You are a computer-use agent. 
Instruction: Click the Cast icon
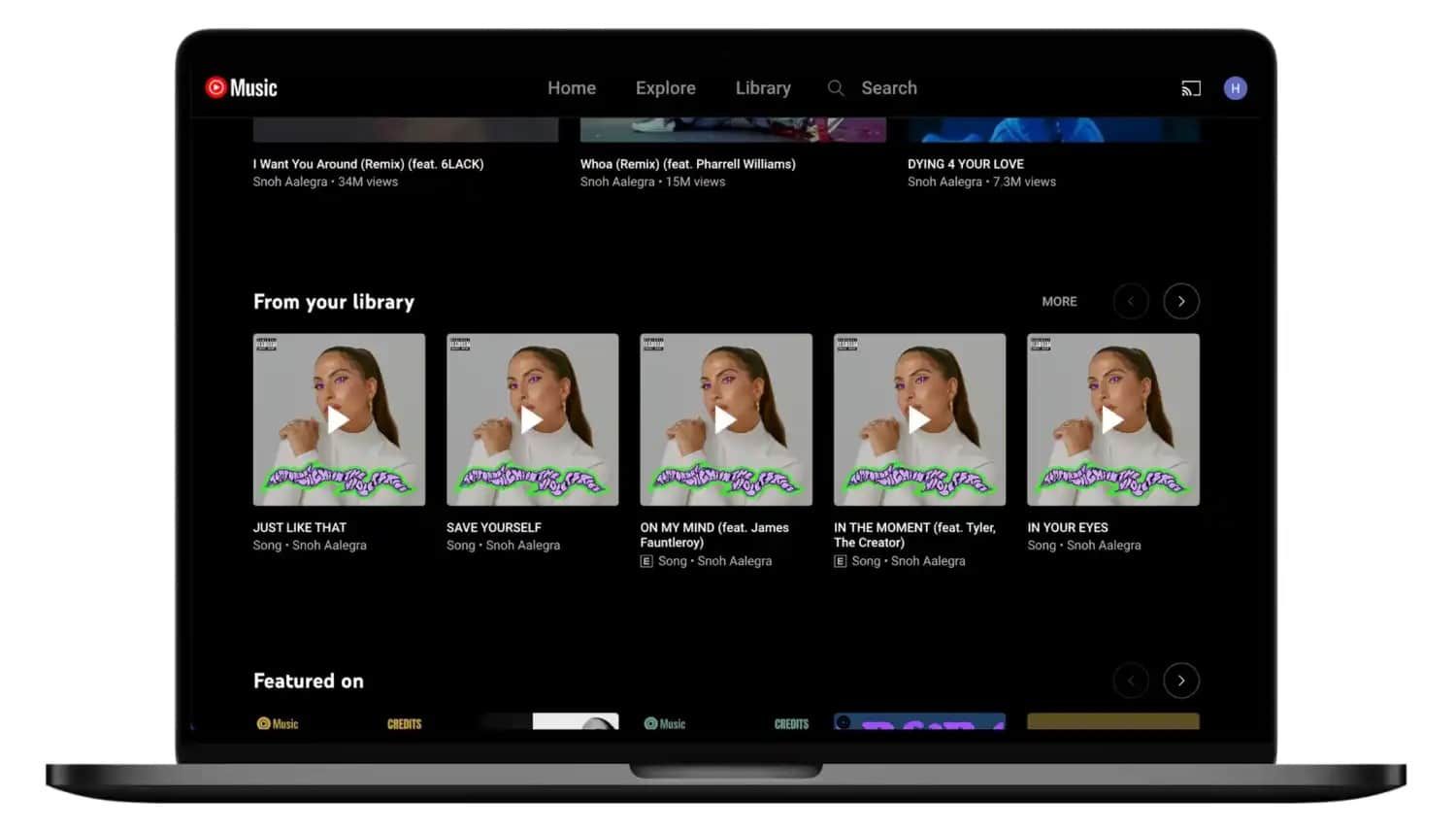point(1190,87)
